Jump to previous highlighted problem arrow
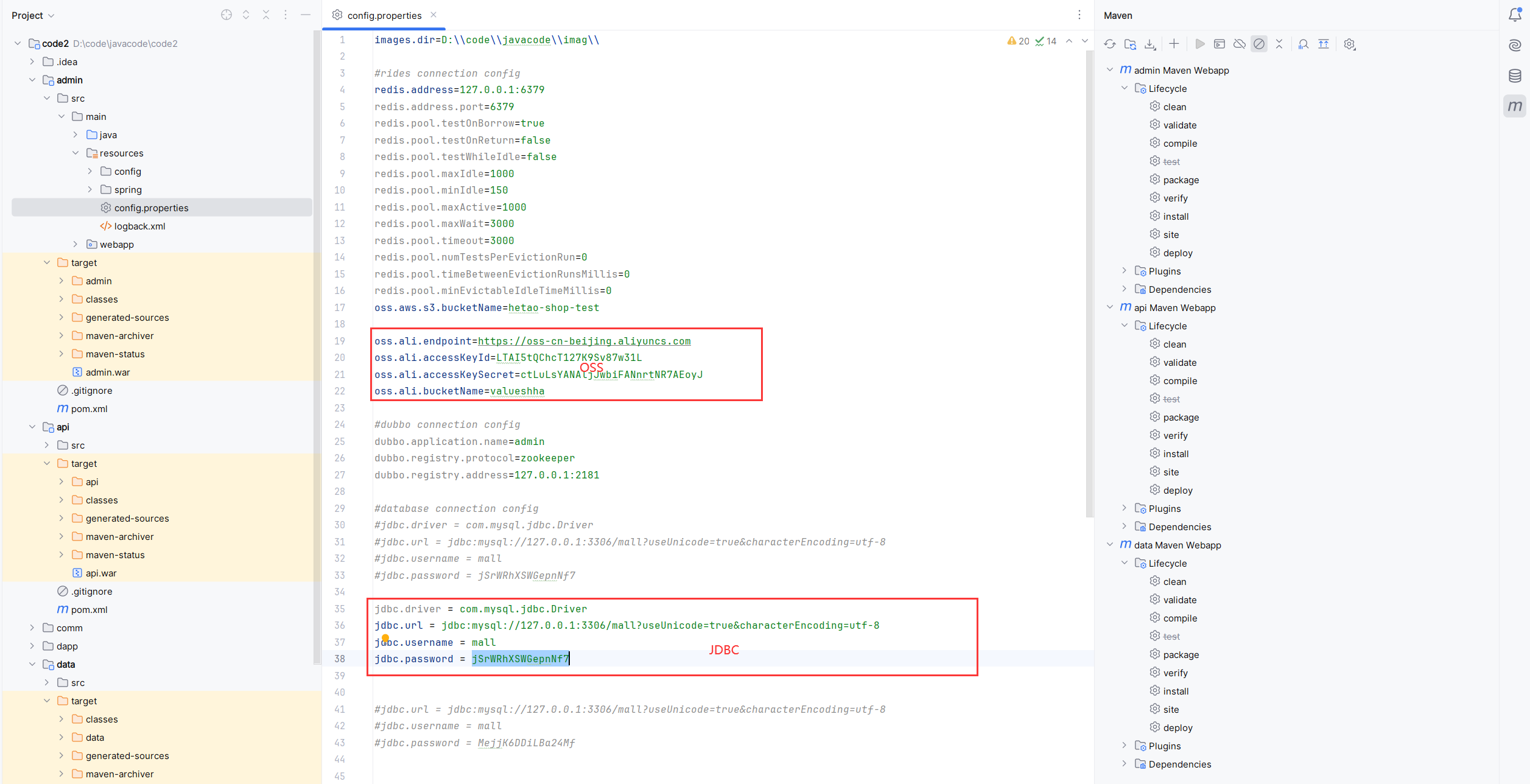The height and width of the screenshot is (784, 1530). [x=1069, y=41]
